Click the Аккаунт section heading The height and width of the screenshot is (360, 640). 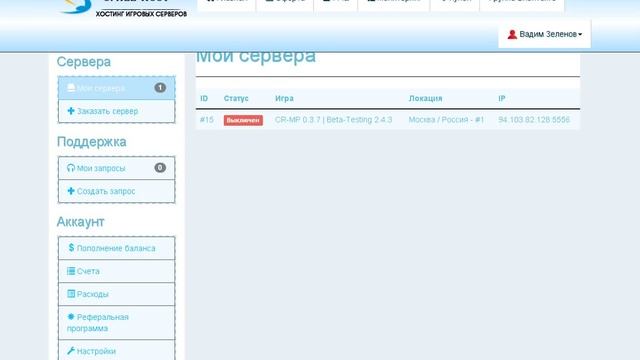80,222
